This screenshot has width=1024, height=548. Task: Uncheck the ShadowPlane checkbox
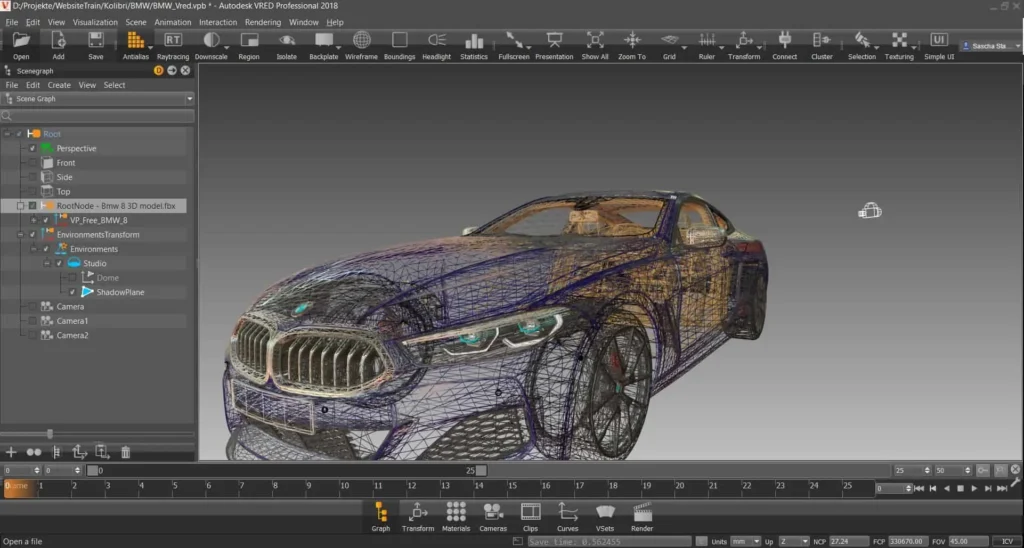coord(72,292)
